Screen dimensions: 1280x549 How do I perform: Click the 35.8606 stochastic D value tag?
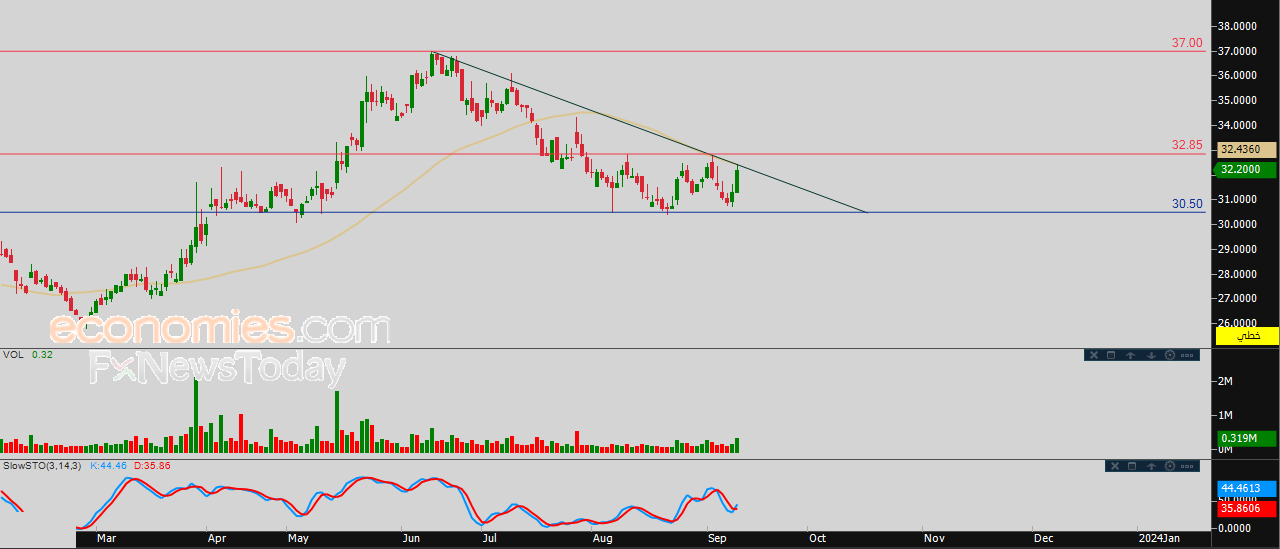click(1246, 508)
